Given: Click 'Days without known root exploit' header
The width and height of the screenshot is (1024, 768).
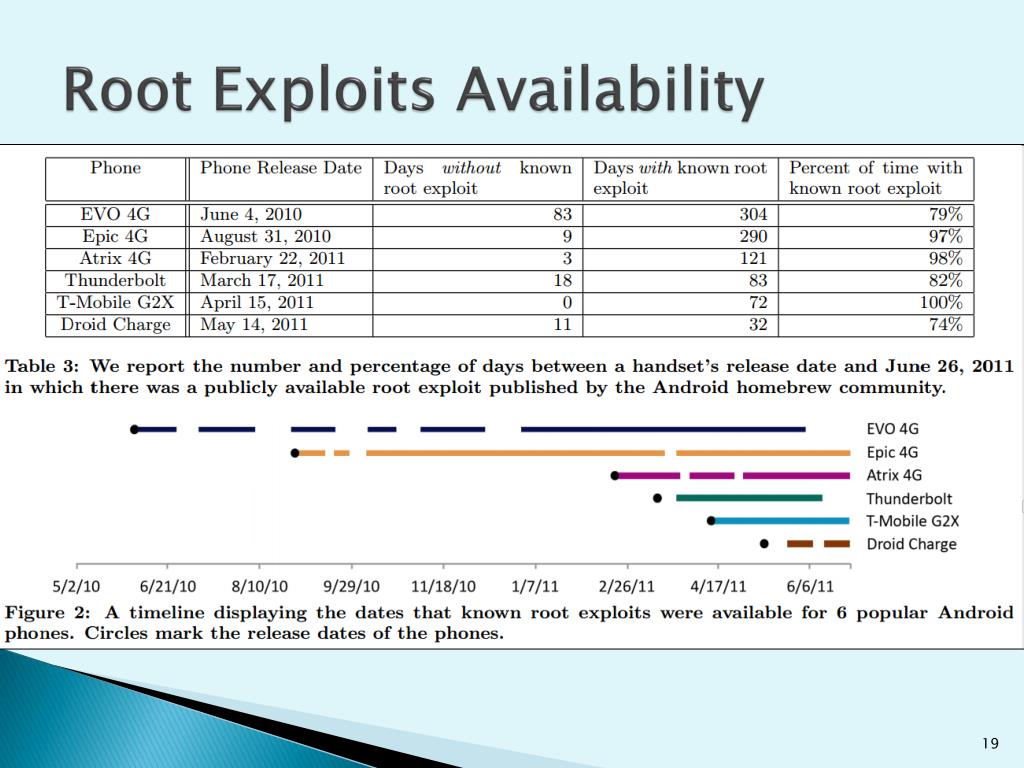Looking at the screenshot, I should click(477, 178).
